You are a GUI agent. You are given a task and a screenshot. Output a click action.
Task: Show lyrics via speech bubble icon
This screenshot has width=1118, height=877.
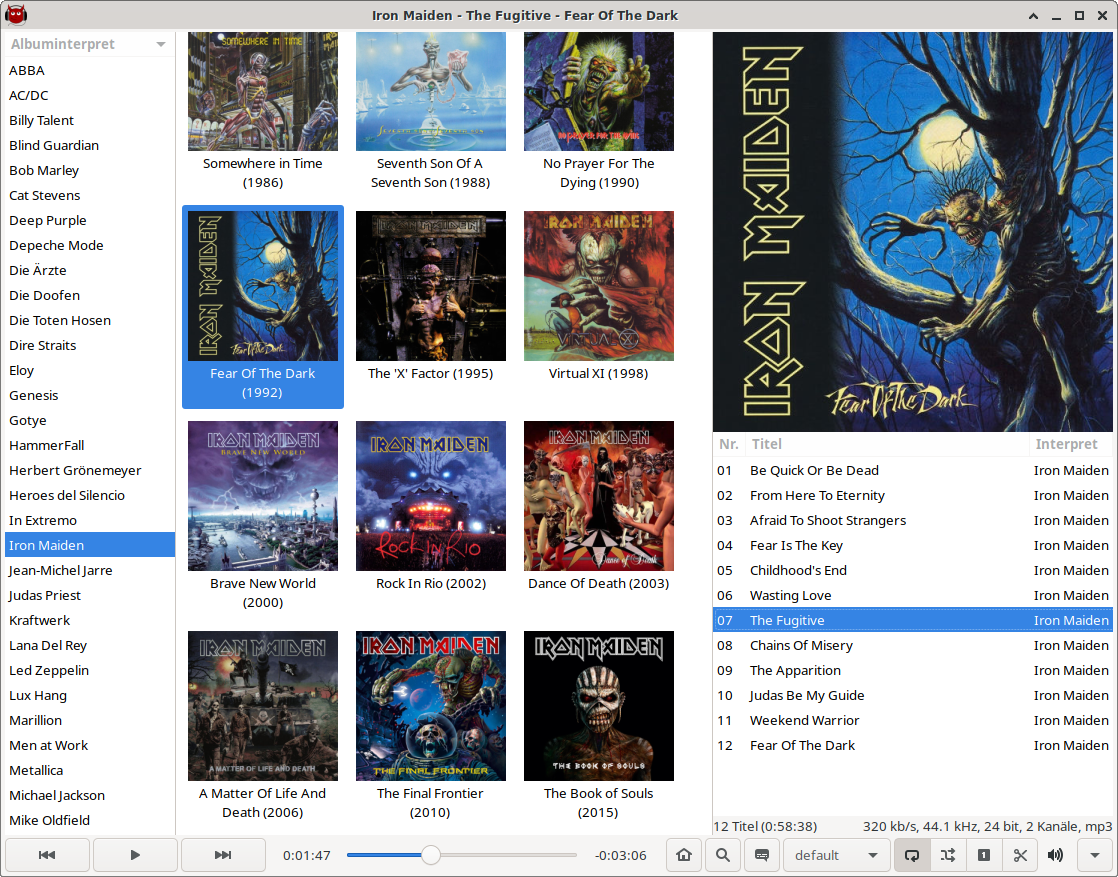coord(761,855)
